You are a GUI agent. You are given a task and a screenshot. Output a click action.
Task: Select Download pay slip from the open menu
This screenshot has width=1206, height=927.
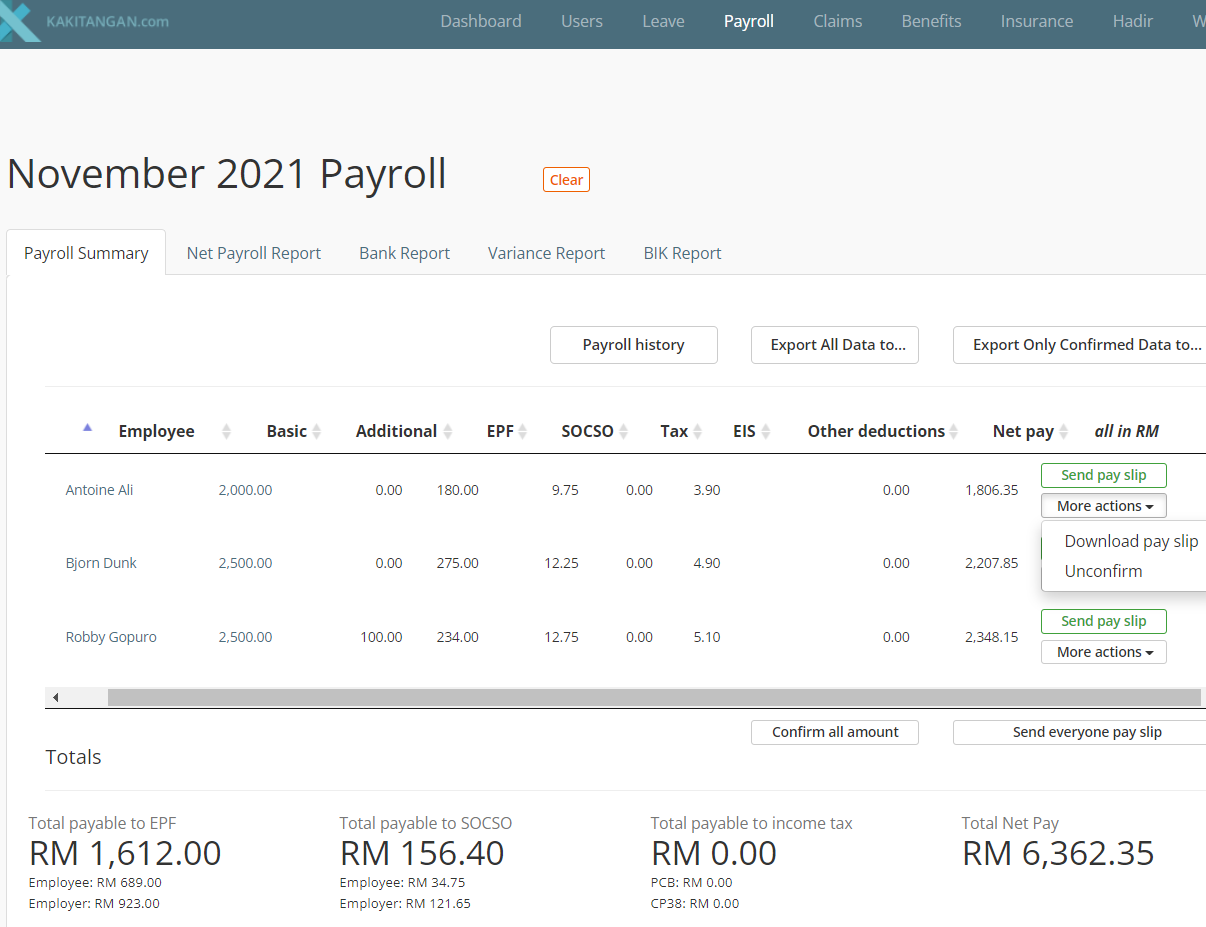tap(1131, 540)
